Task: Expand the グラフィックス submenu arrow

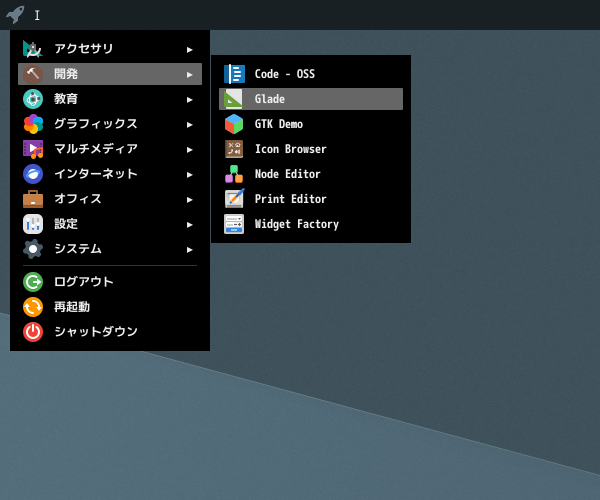Action: pos(189,125)
